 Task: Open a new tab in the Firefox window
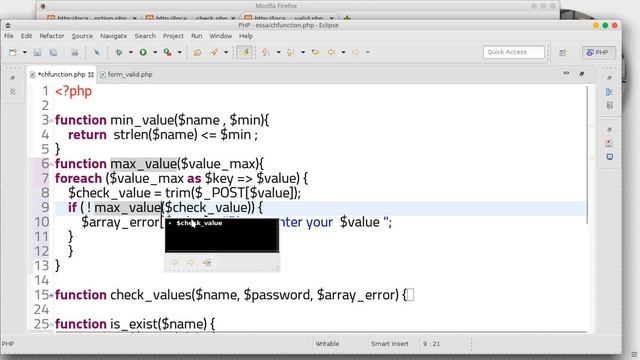(347, 18)
